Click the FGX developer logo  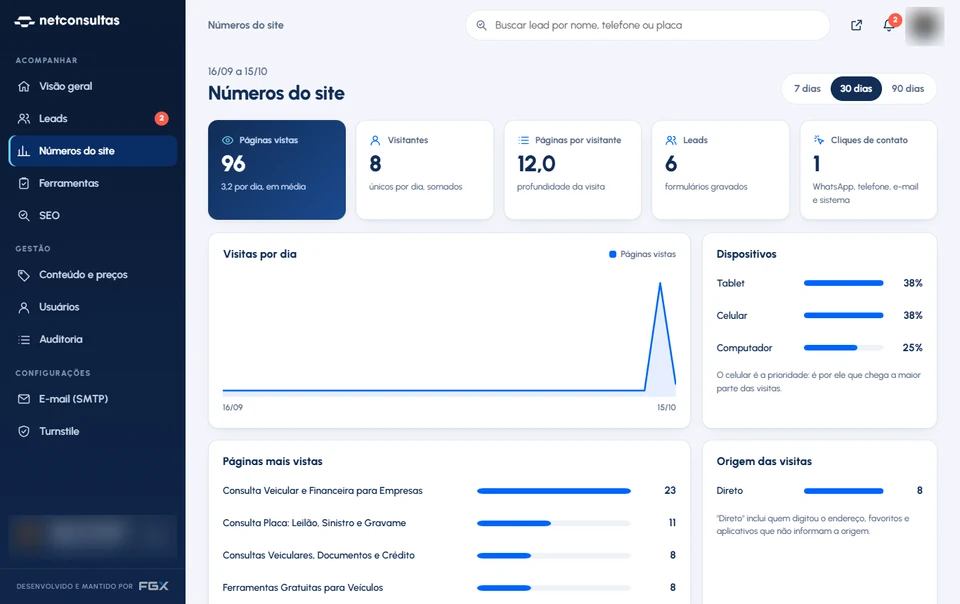tap(154, 586)
